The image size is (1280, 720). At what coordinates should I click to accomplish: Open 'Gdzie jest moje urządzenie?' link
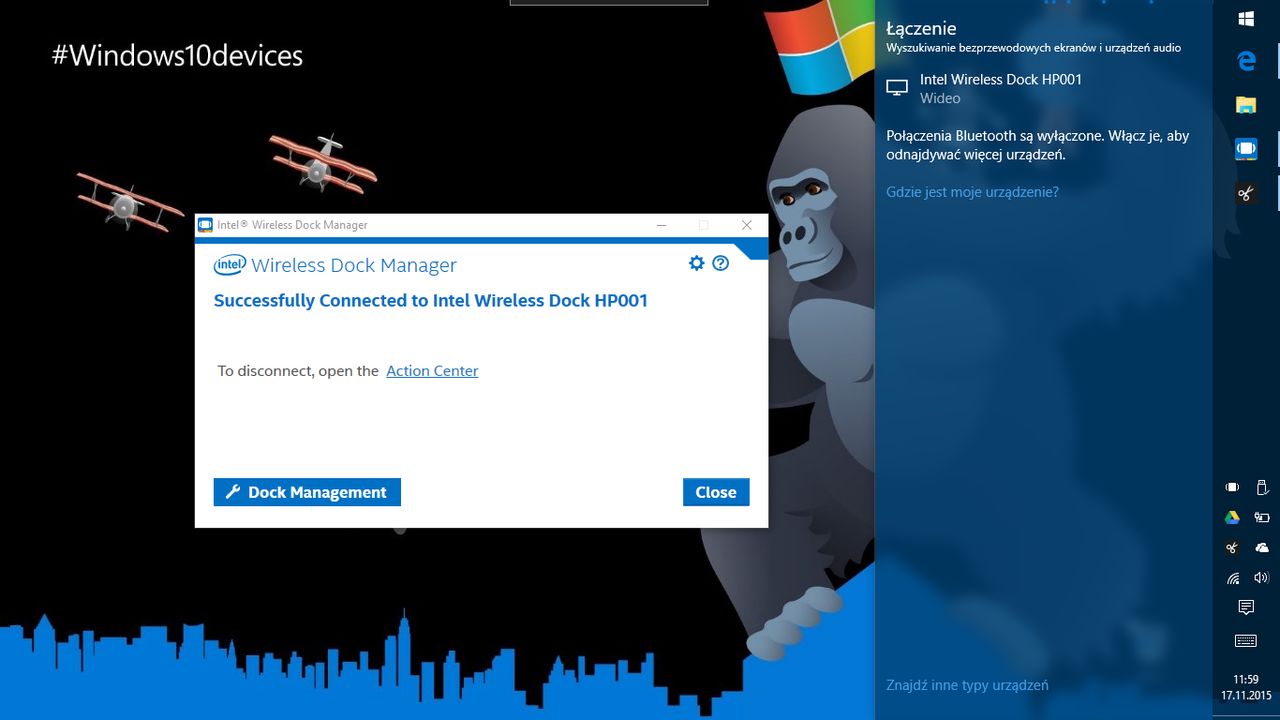click(972, 192)
